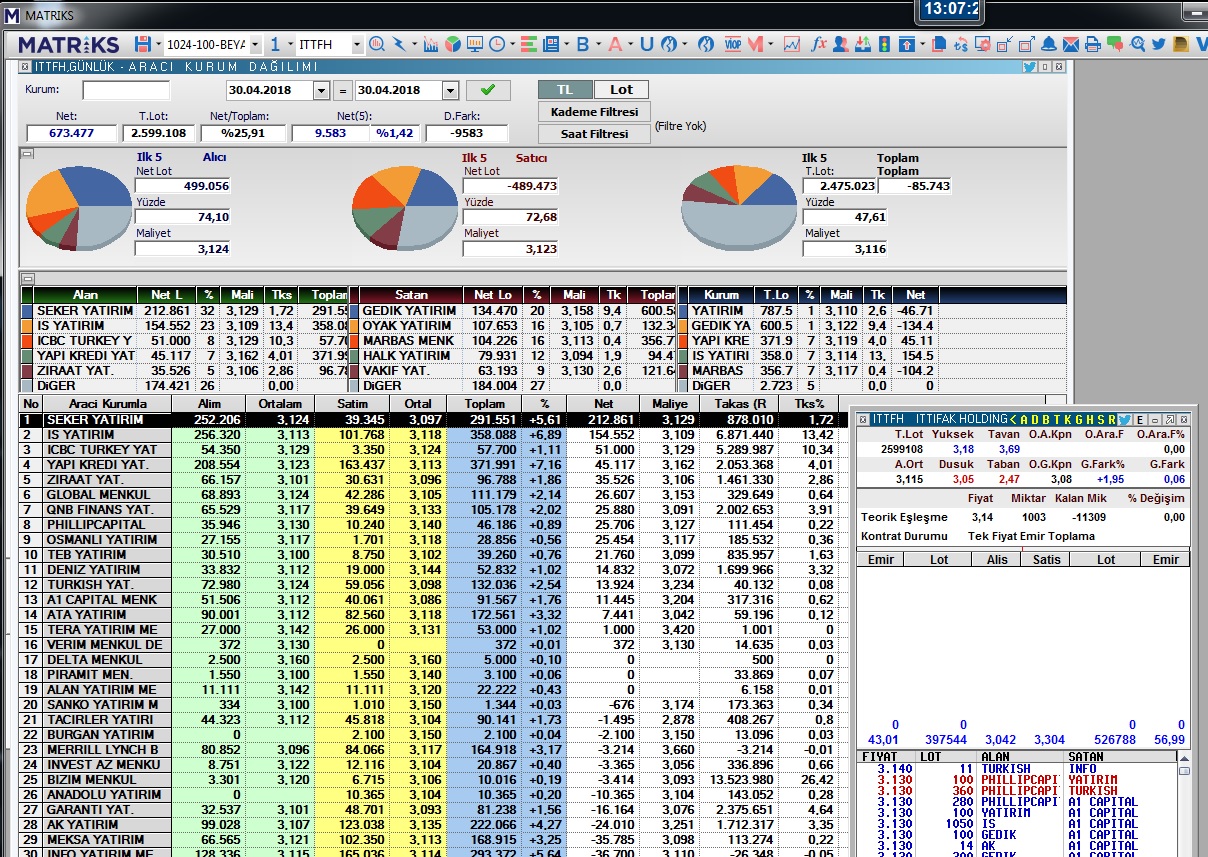Collapse the pie charts section expander
This screenshot has height=857, width=1208.
pos(27,153)
